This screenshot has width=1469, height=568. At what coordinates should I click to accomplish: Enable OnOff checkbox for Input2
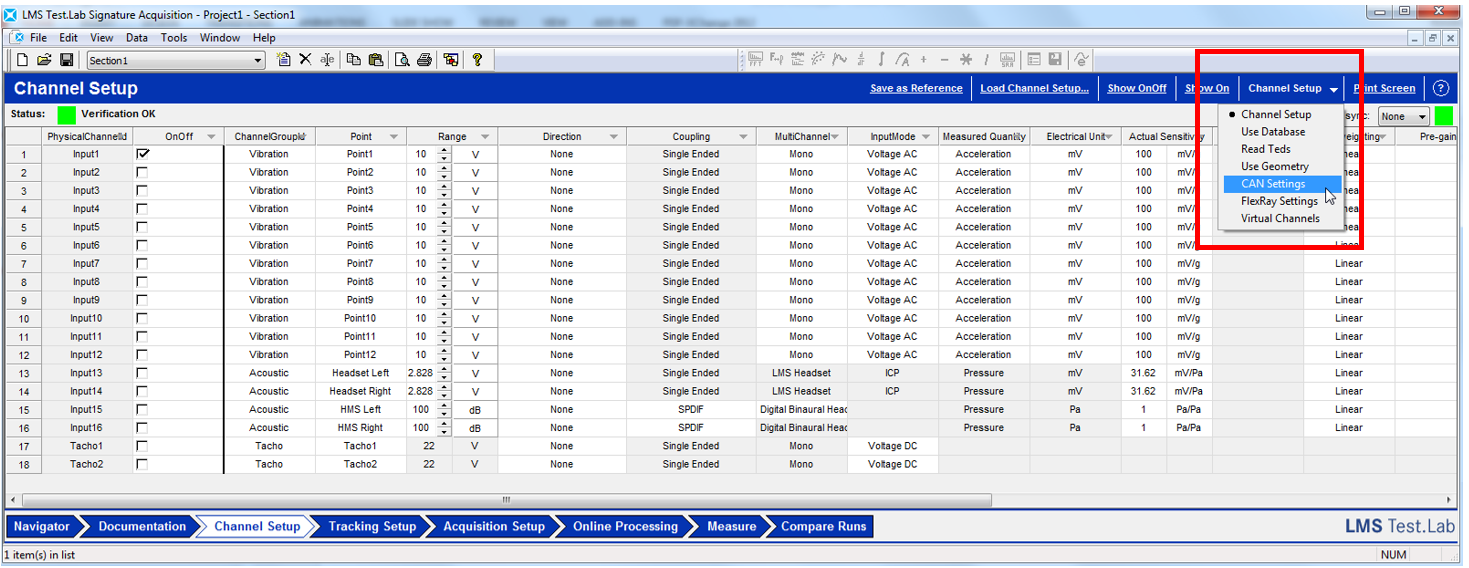(x=142, y=173)
